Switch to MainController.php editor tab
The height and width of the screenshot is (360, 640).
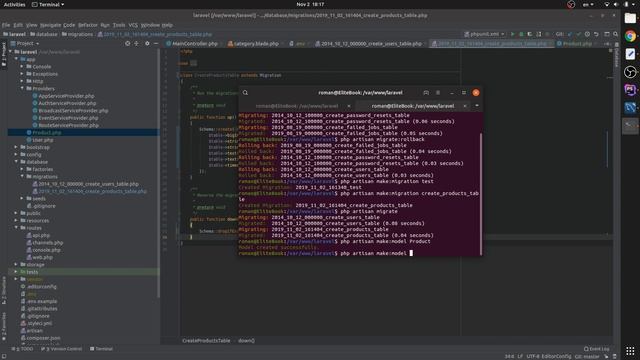[192, 44]
